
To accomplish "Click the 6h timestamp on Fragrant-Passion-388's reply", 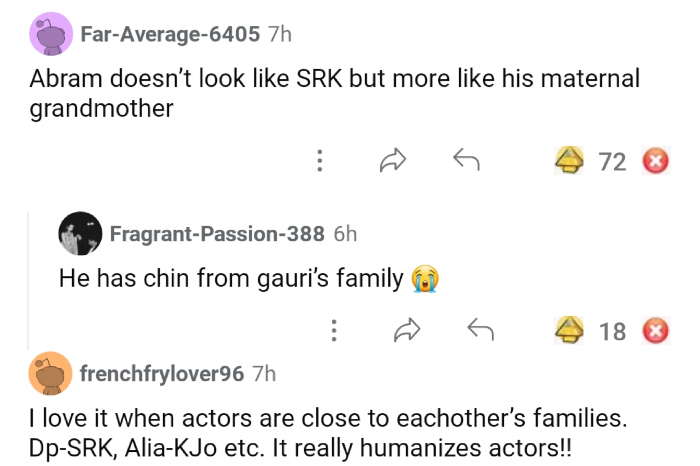I will click(344, 234).
